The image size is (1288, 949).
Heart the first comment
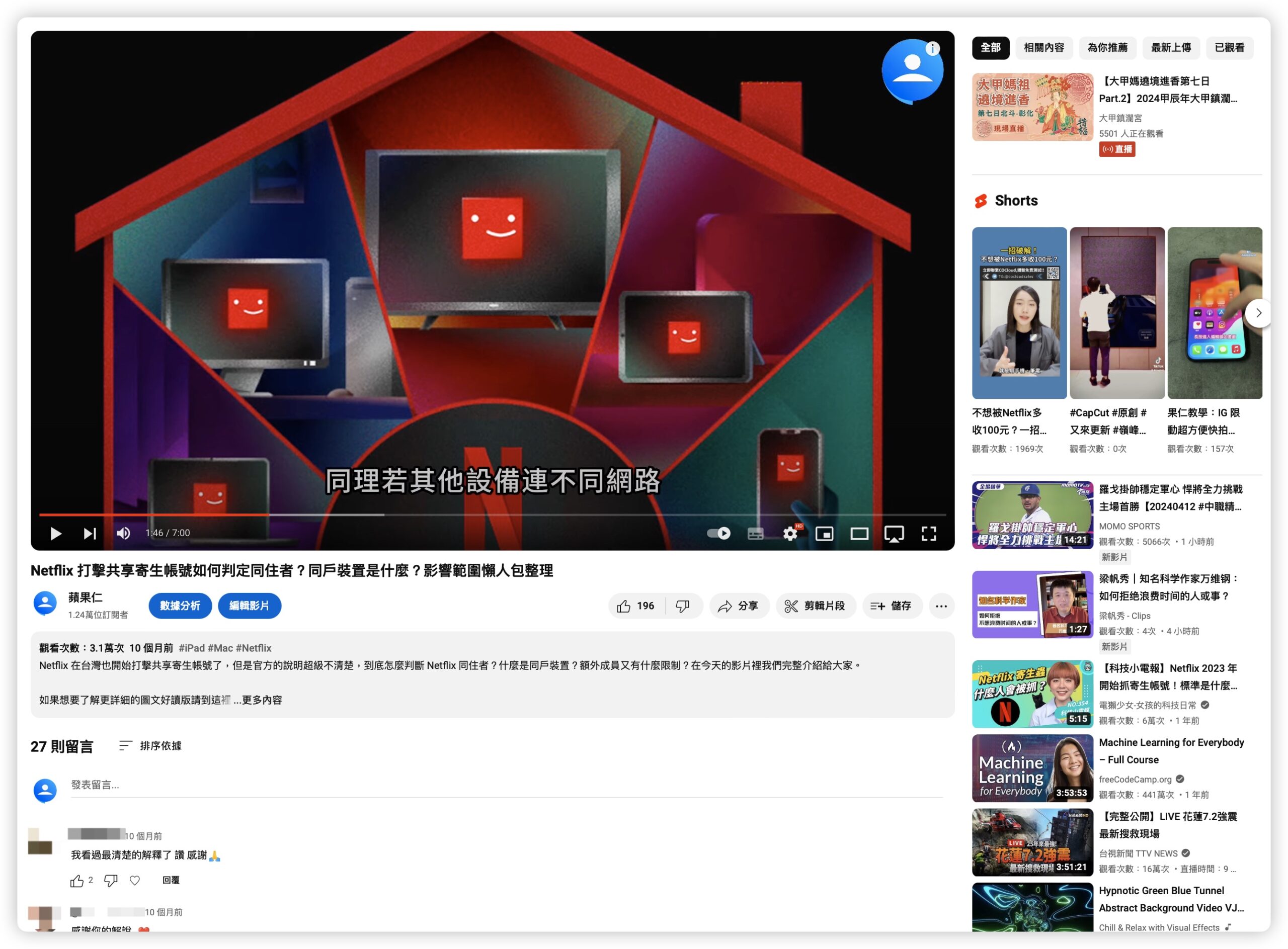[135, 880]
